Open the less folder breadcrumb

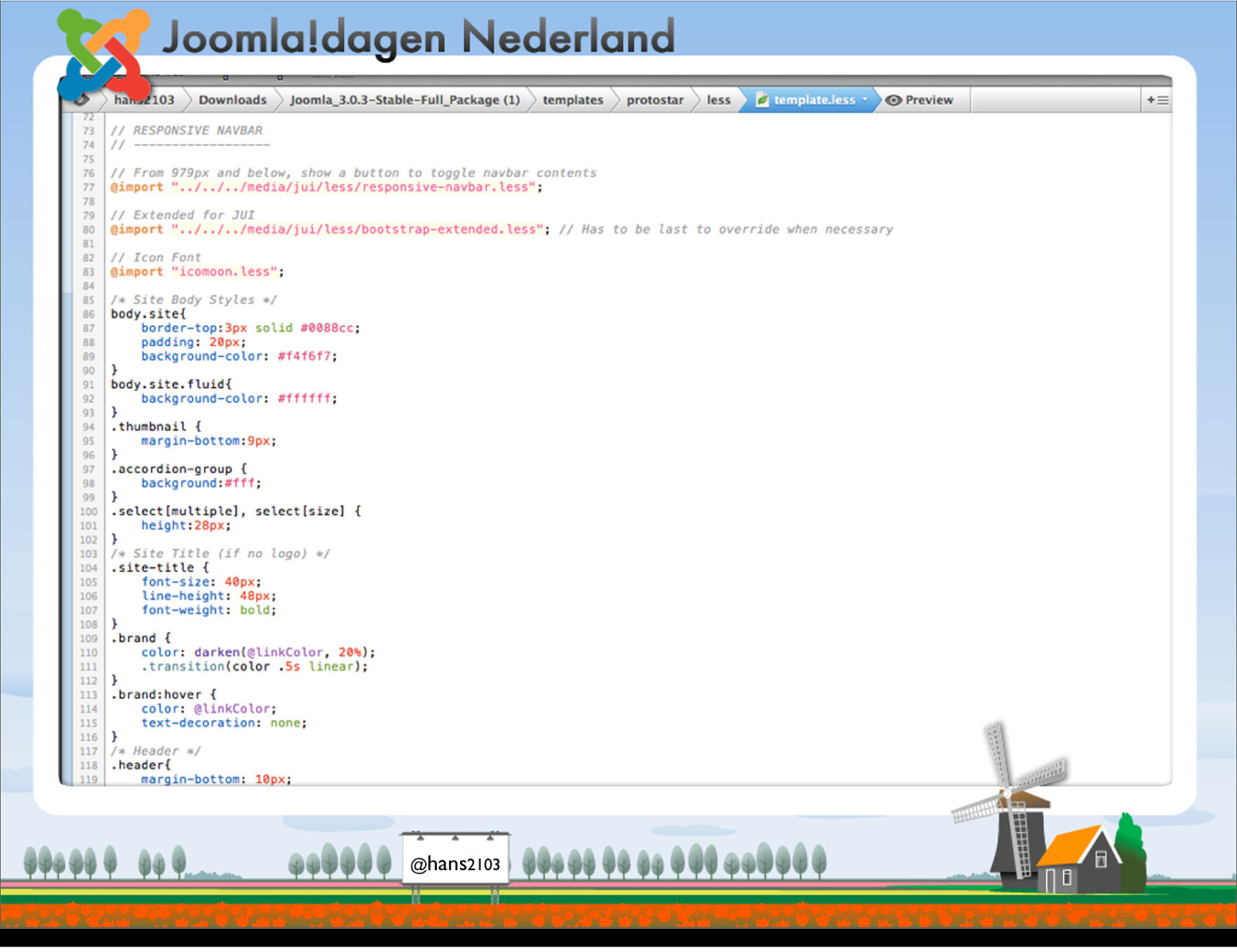pyautogui.click(x=718, y=100)
